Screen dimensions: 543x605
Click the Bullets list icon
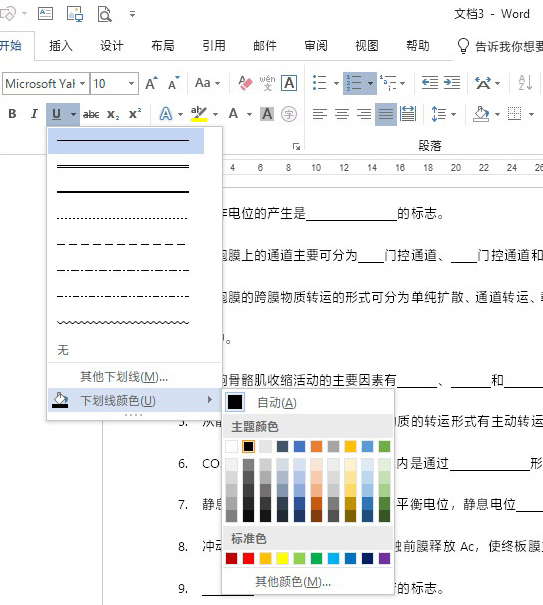click(x=320, y=83)
